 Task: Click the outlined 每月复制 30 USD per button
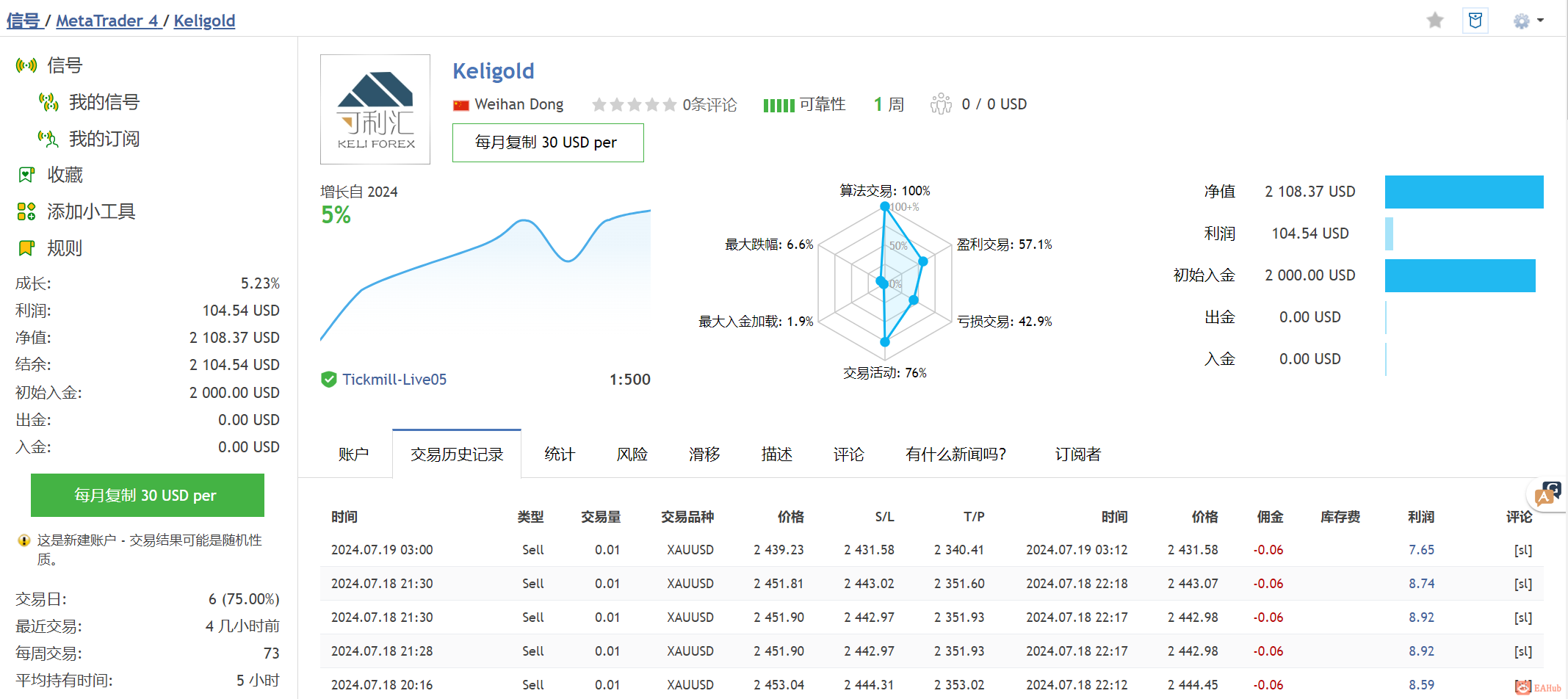point(548,142)
